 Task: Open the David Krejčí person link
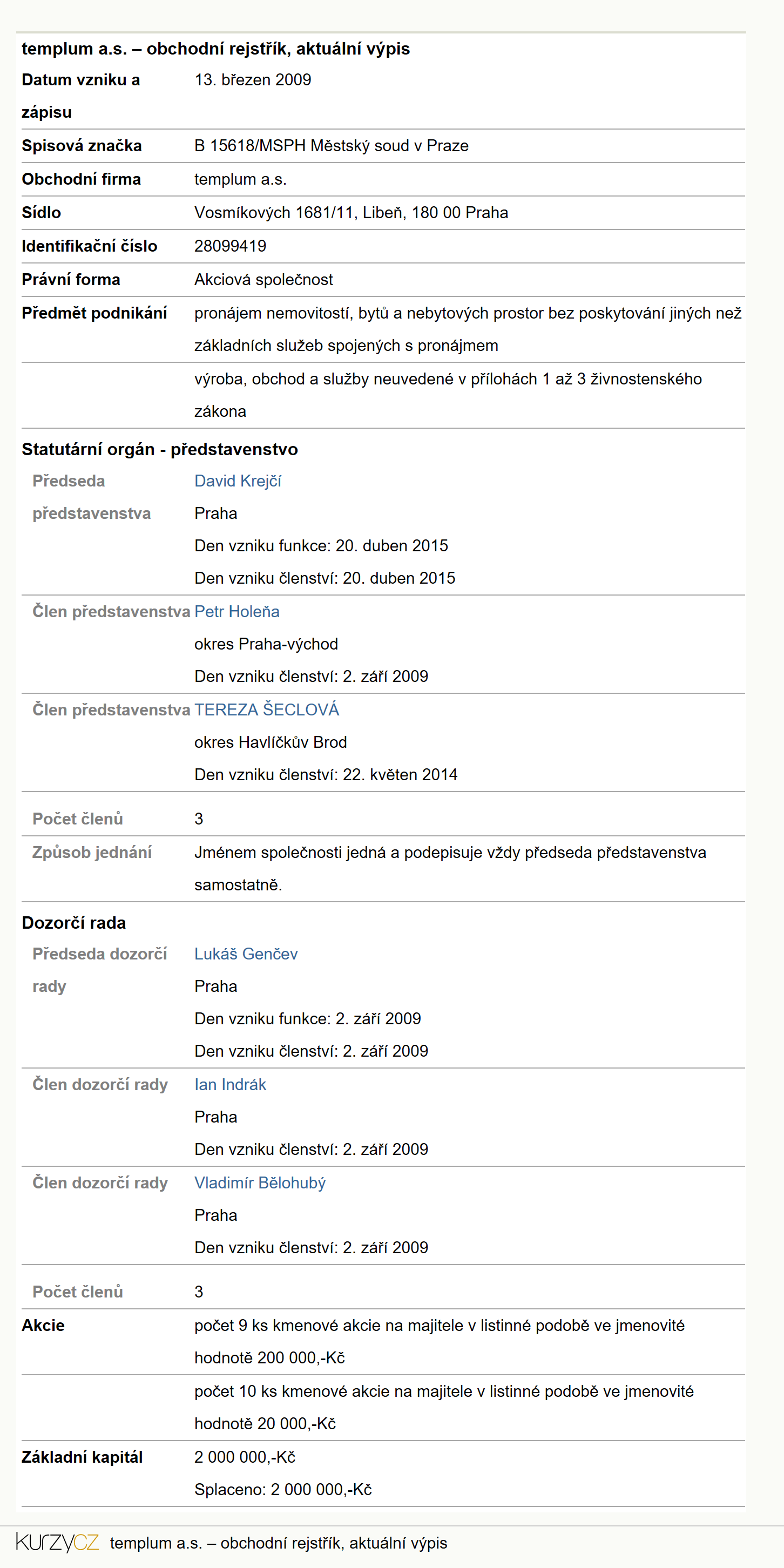238,481
